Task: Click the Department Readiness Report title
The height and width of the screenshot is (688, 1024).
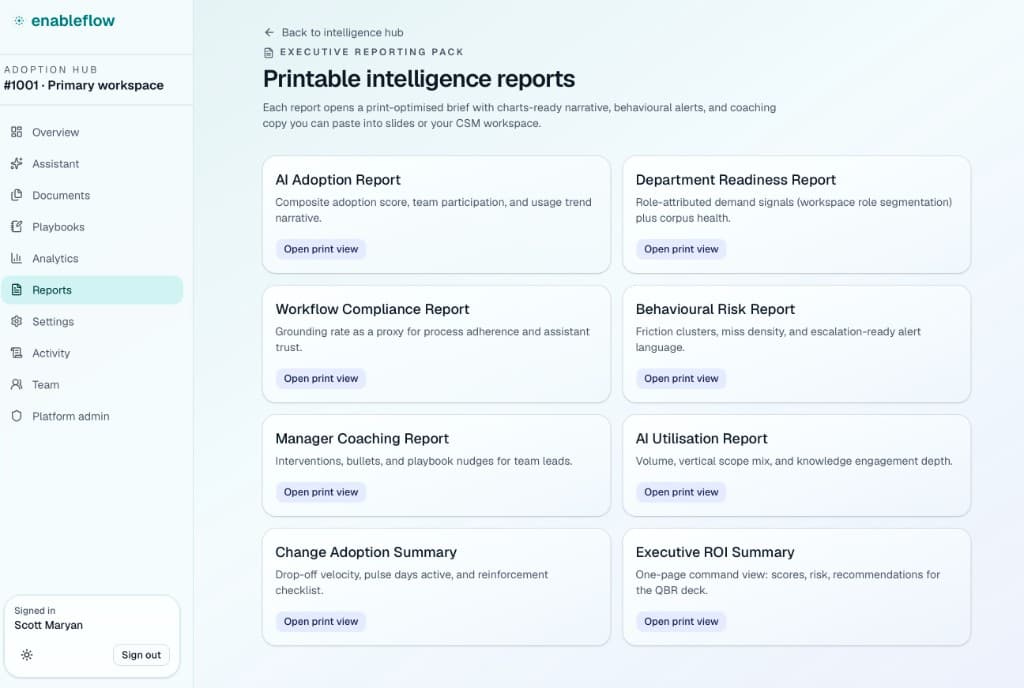Action: (735, 180)
